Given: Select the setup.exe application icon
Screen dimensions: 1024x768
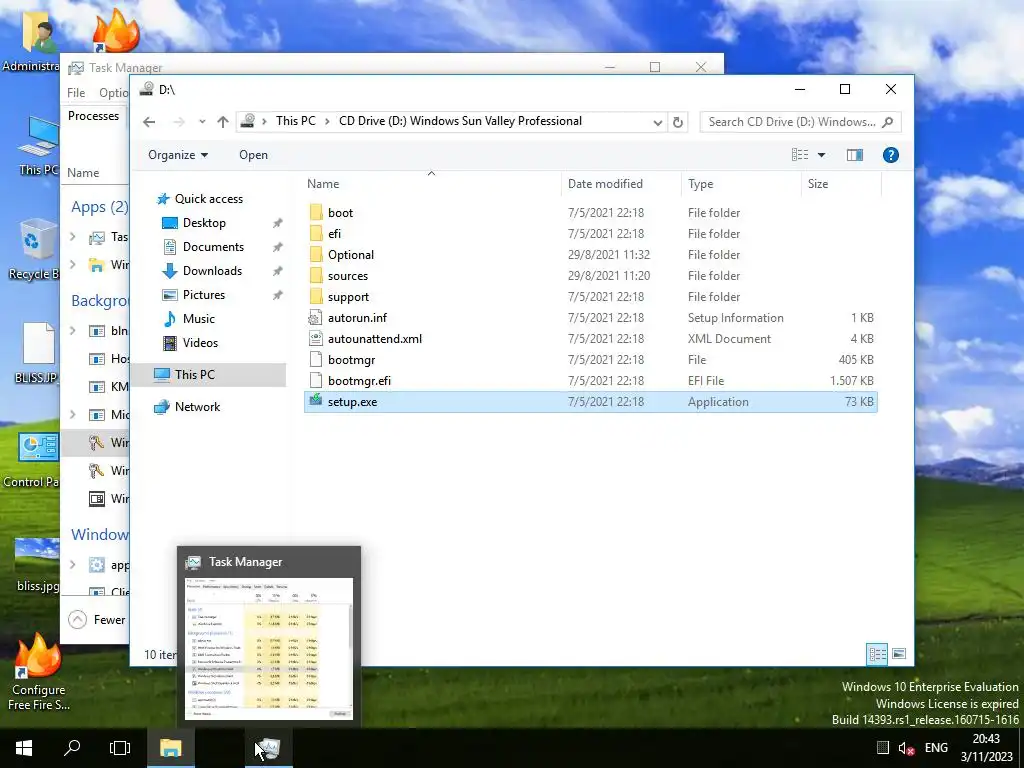Looking at the screenshot, I should 316,401.
